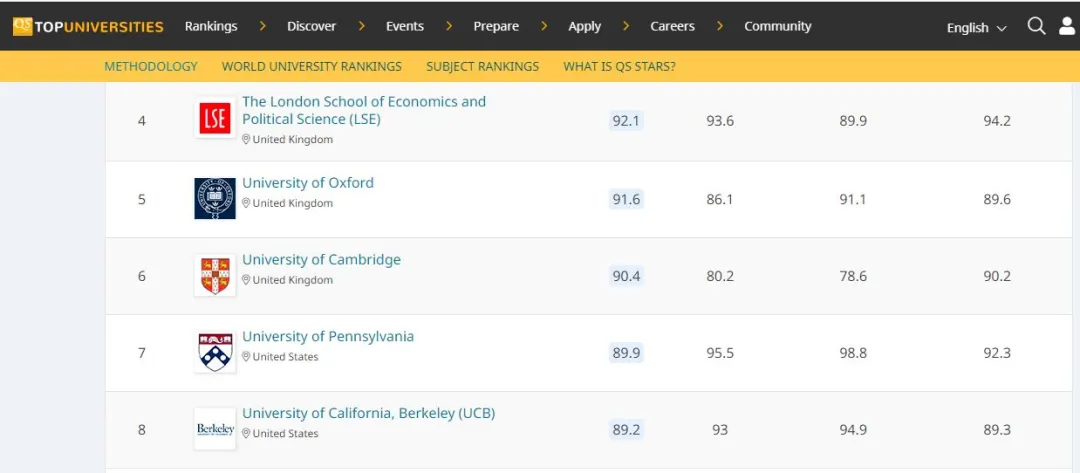Image resolution: width=1080 pixels, height=473 pixels.
Task: Expand the chevron after Events
Action: click(x=449, y=26)
